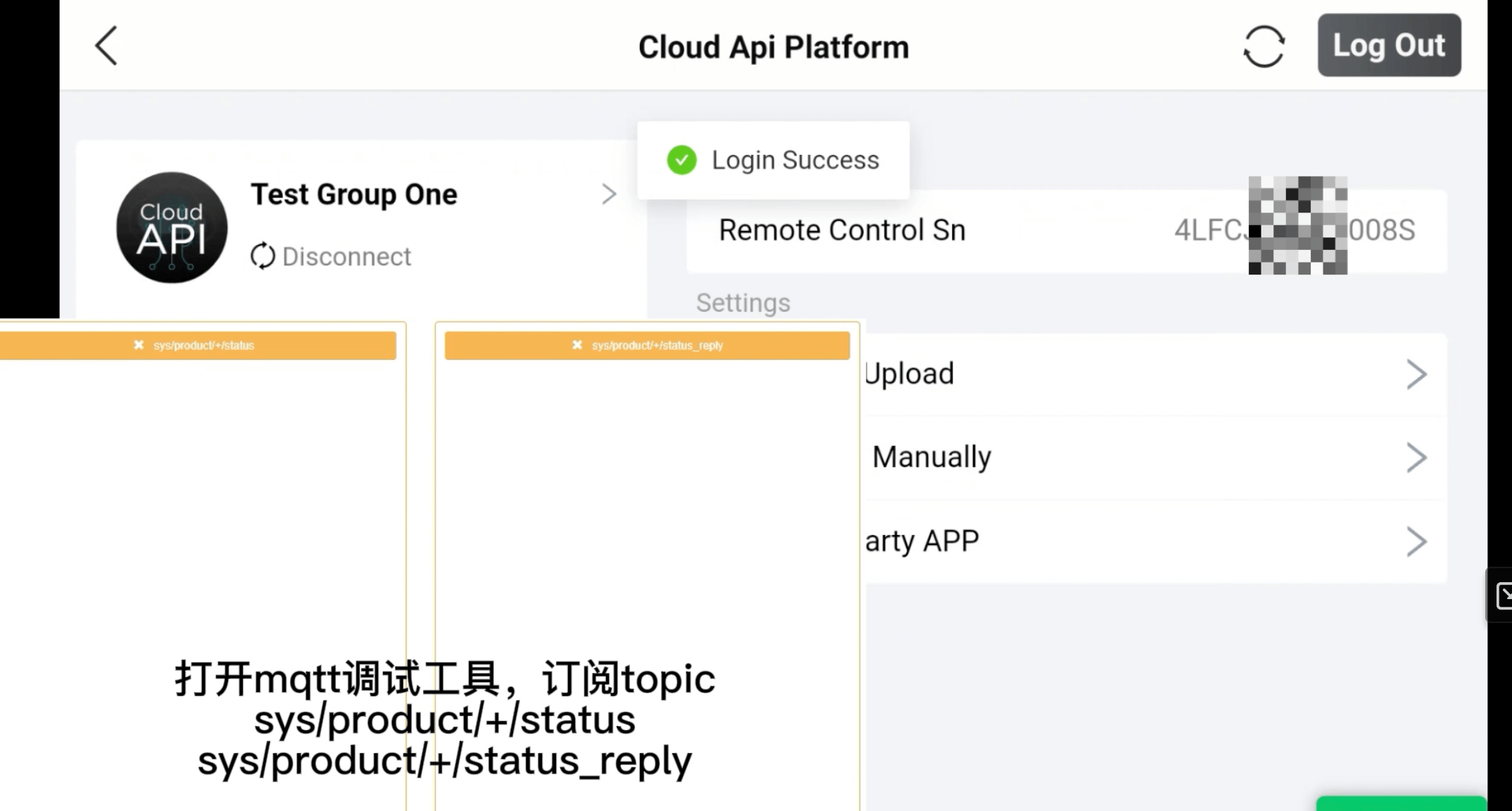
Task: Expand the third-party APP row chevron
Action: (1416, 541)
